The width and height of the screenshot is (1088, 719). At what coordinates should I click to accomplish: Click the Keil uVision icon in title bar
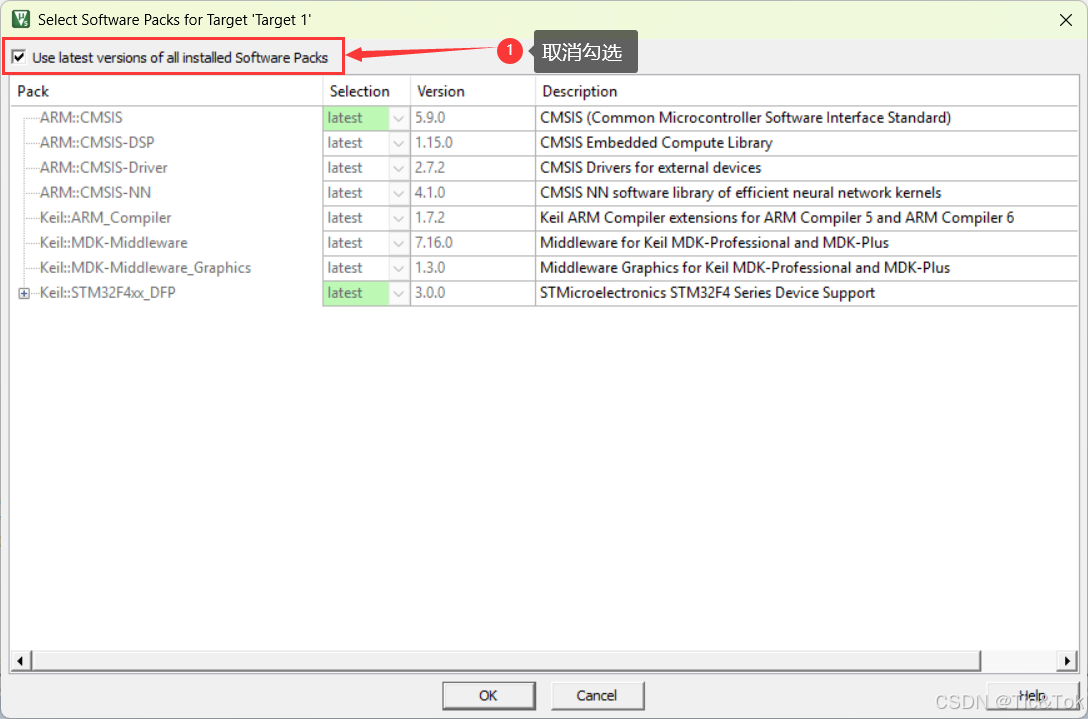(x=21, y=19)
